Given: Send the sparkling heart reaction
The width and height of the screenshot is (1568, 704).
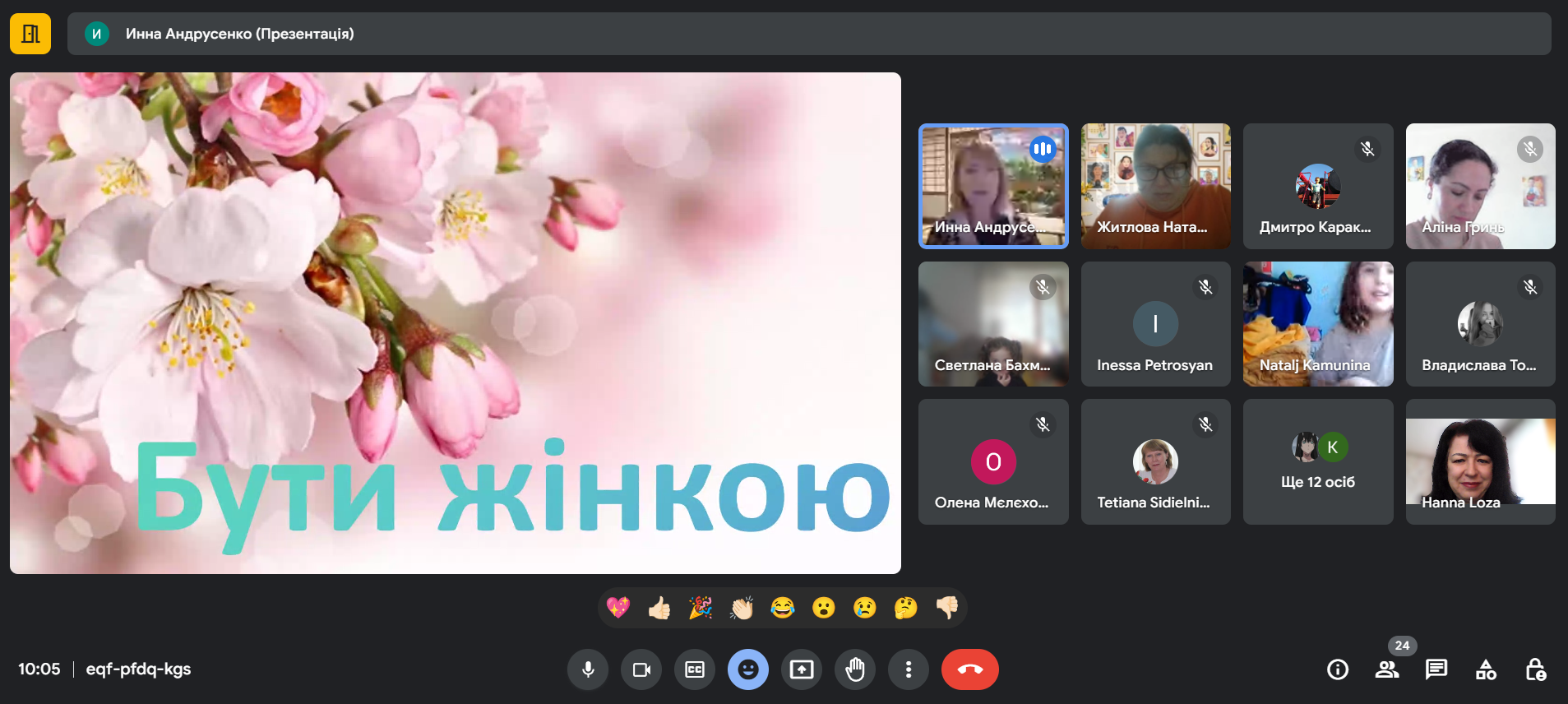Looking at the screenshot, I should point(618,608).
